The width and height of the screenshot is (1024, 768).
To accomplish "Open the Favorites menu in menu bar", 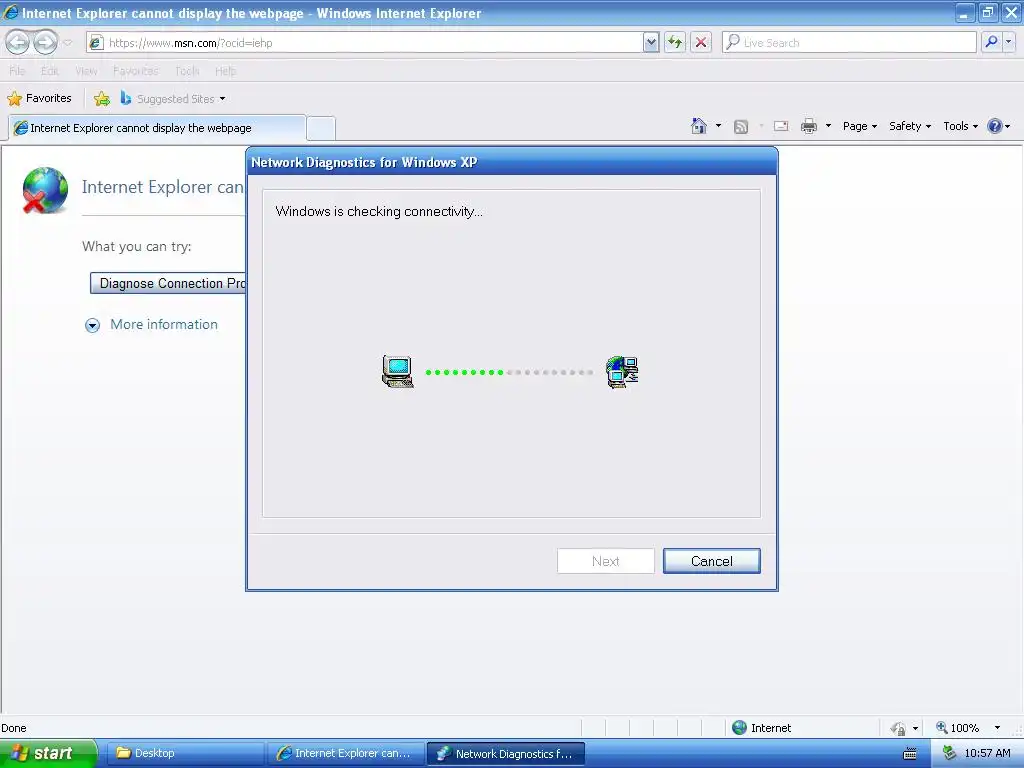I will pyautogui.click(x=135, y=71).
